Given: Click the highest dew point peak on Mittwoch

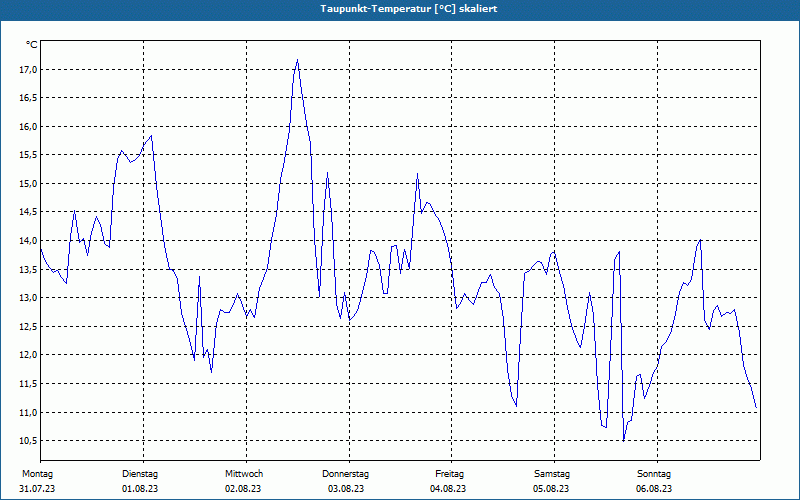Looking at the screenshot, I should pos(297,60).
